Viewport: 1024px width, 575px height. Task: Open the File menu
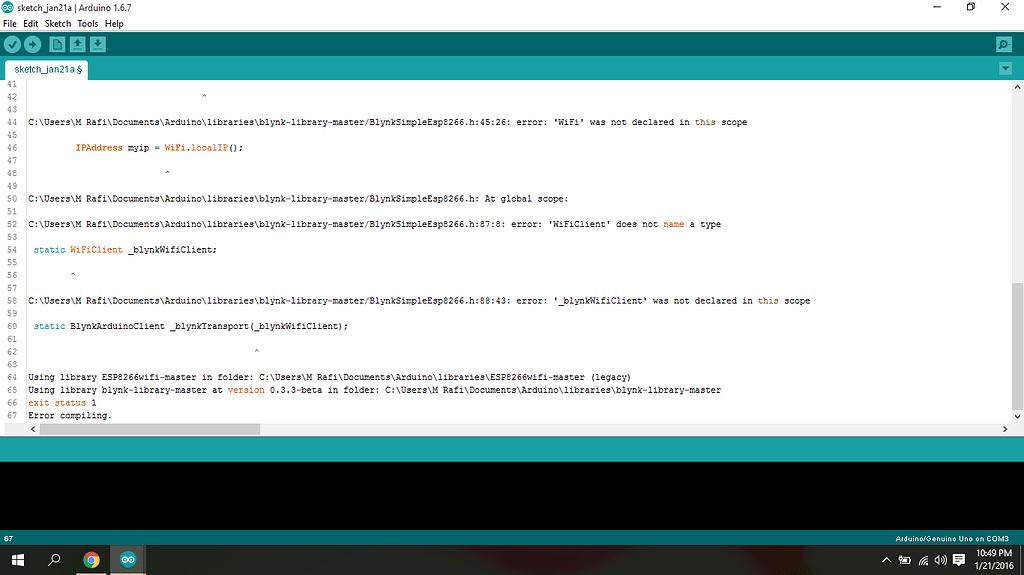tap(10, 23)
